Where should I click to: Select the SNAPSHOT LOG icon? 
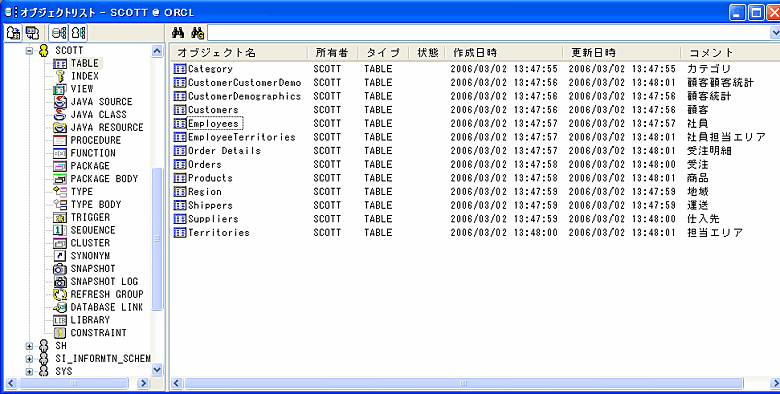(x=60, y=282)
